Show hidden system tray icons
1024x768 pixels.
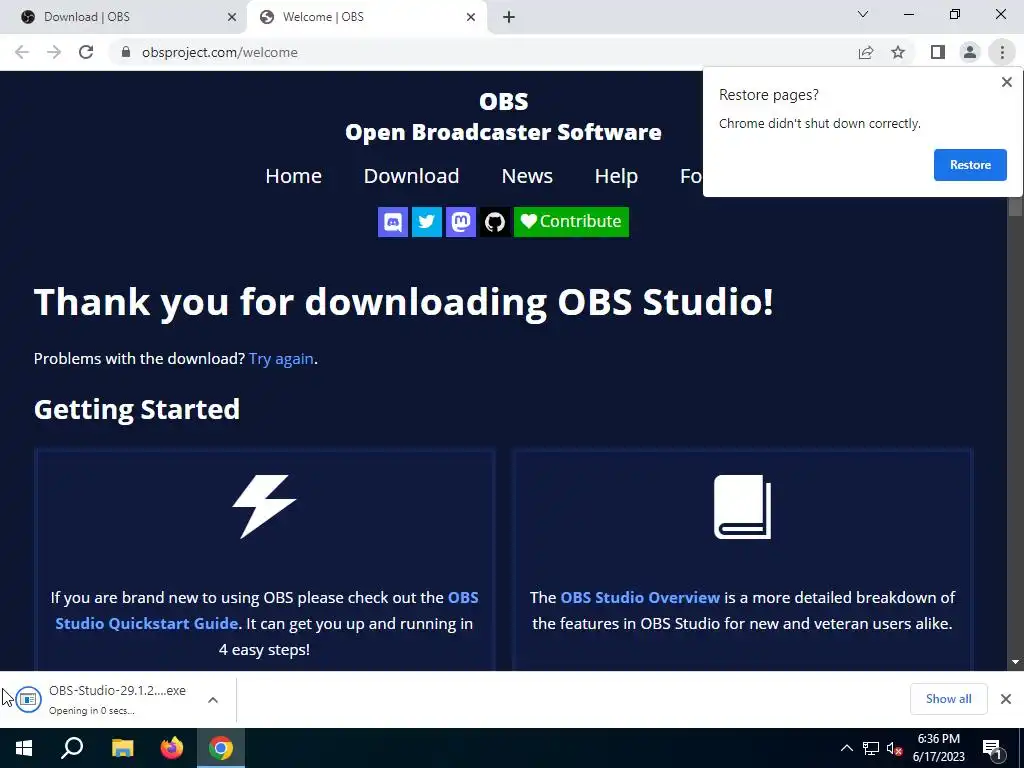(x=846, y=748)
